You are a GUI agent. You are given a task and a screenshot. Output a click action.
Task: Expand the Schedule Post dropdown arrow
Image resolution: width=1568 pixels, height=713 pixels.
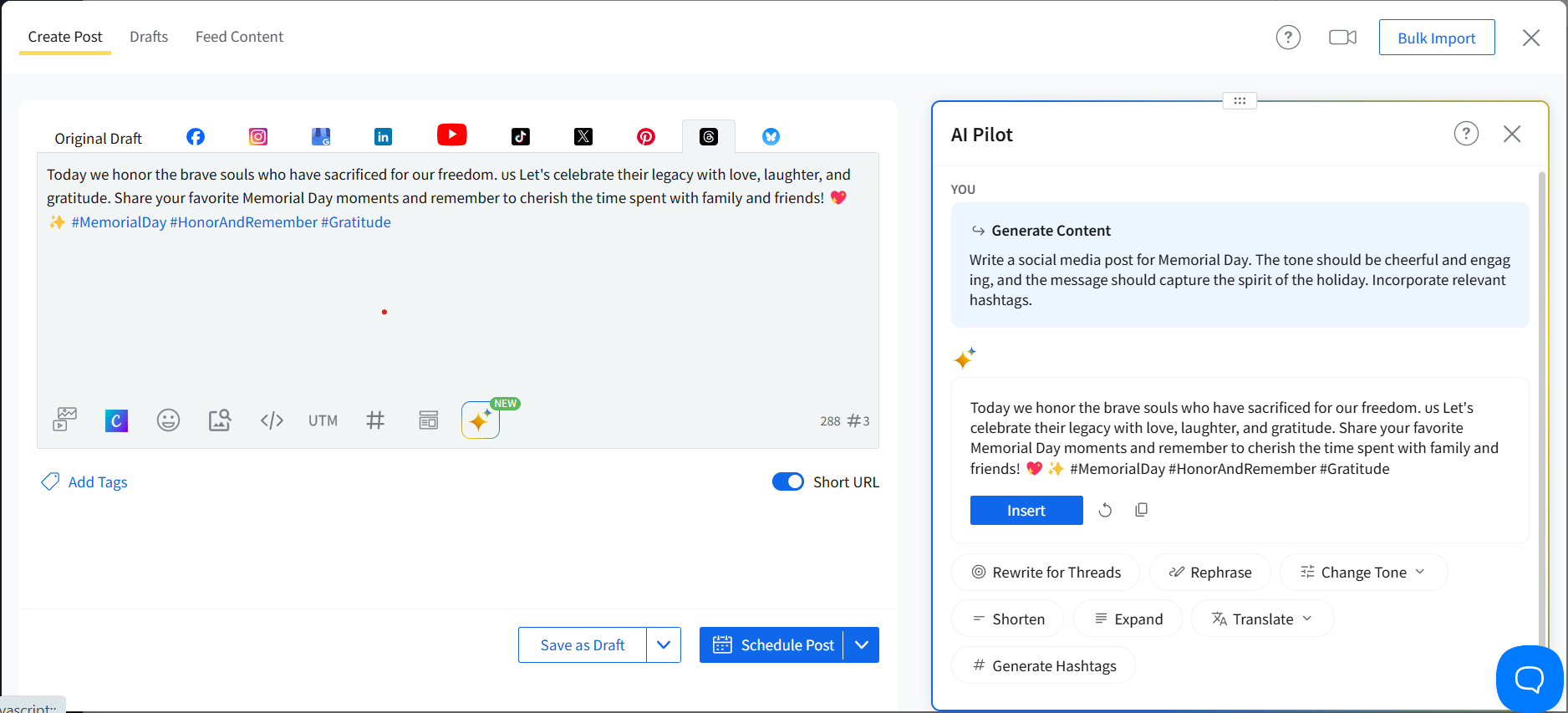pos(862,645)
